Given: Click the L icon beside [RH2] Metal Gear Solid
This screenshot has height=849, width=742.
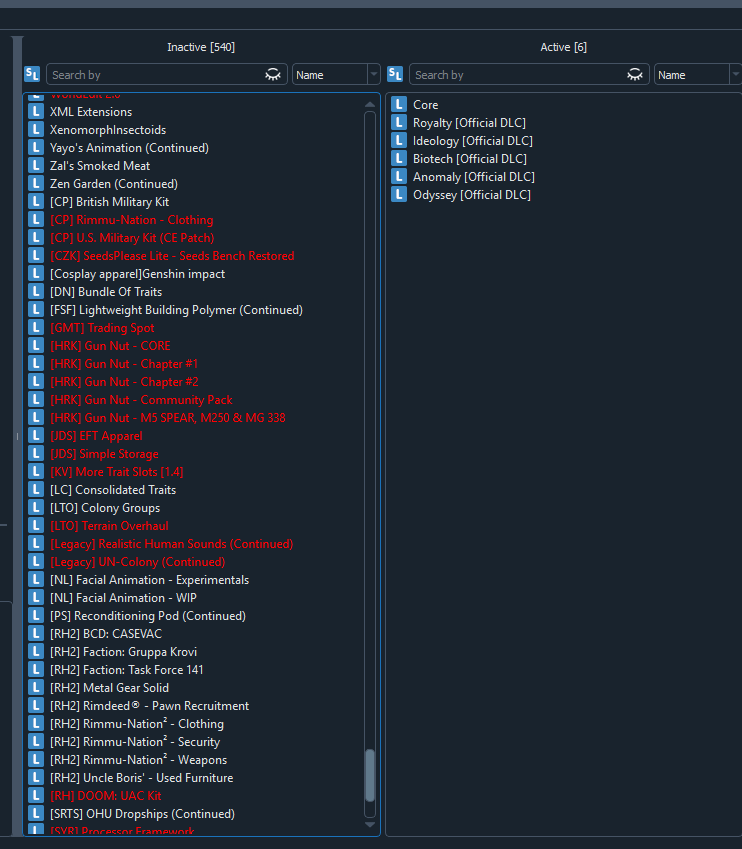Looking at the screenshot, I should pyautogui.click(x=36, y=688).
